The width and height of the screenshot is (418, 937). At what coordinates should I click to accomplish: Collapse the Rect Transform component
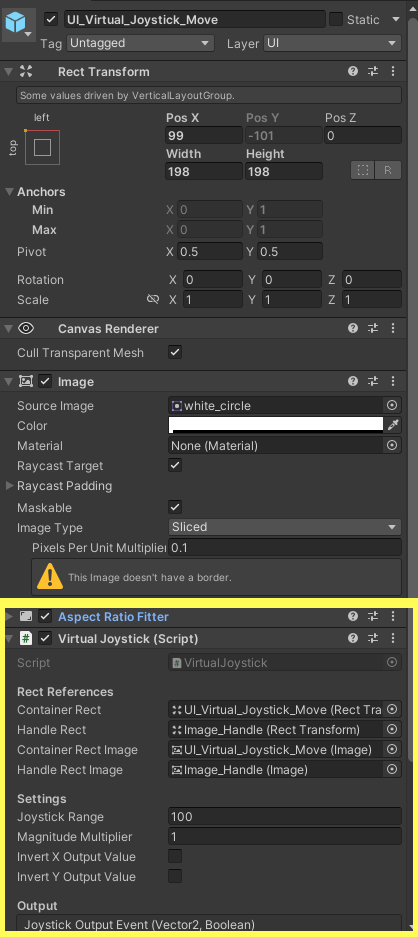pos(8,72)
